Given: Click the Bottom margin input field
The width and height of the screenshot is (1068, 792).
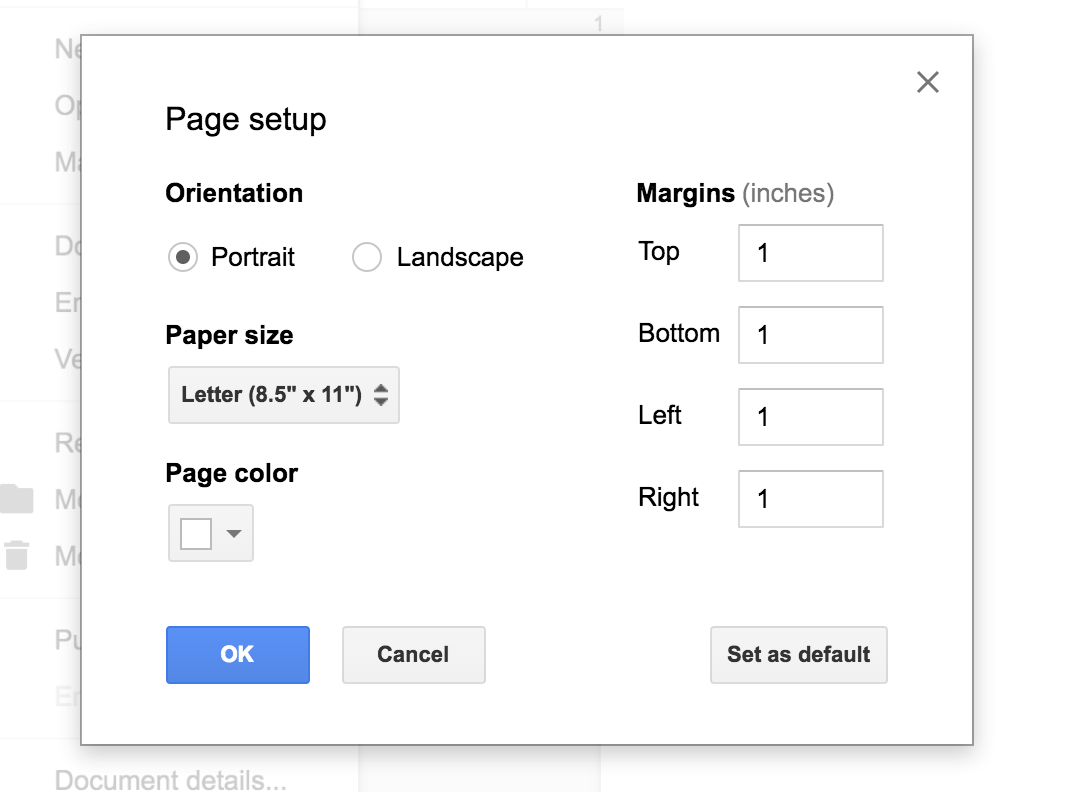Looking at the screenshot, I should [x=810, y=335].
